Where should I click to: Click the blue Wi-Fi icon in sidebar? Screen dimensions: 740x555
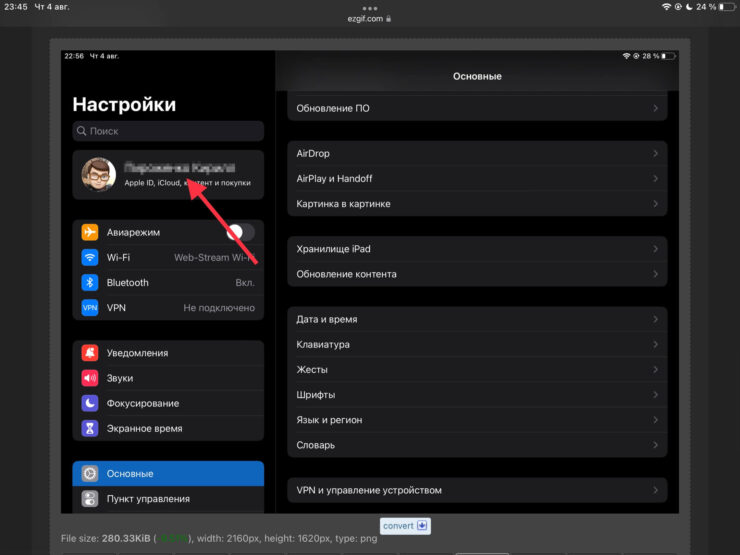point(90,257)
